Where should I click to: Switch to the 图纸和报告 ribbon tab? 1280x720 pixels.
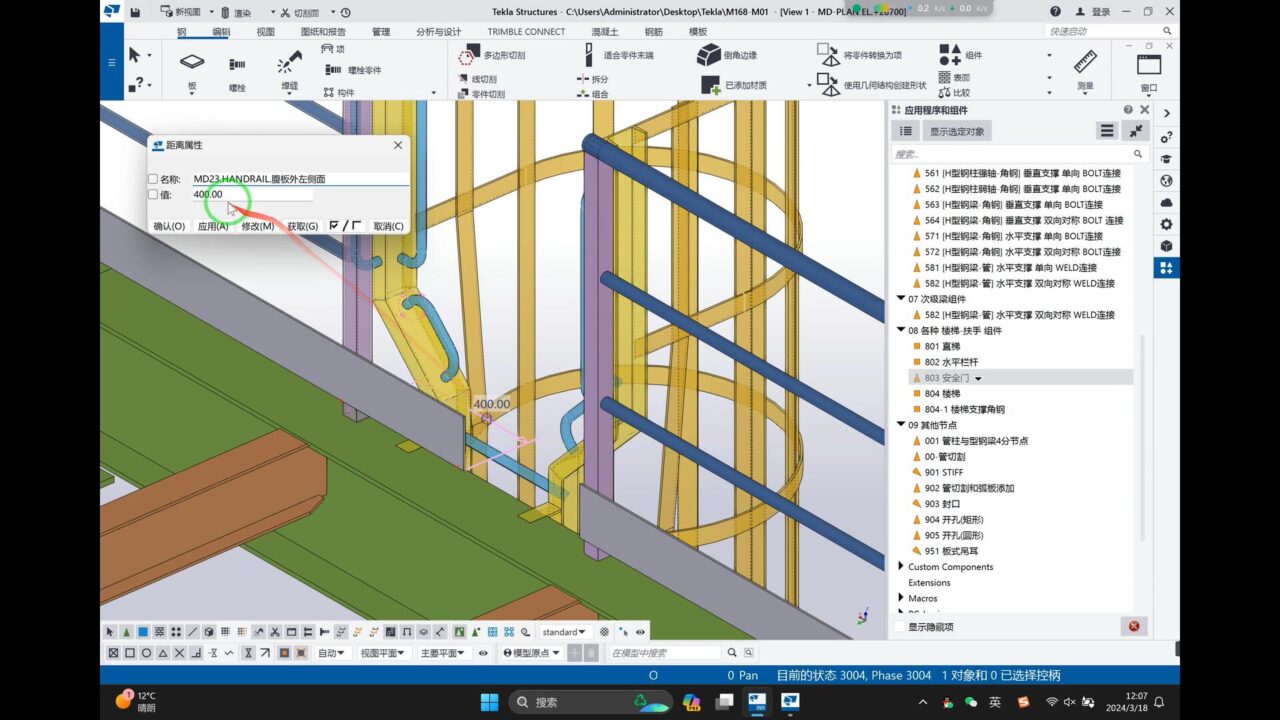coord(323,32)
